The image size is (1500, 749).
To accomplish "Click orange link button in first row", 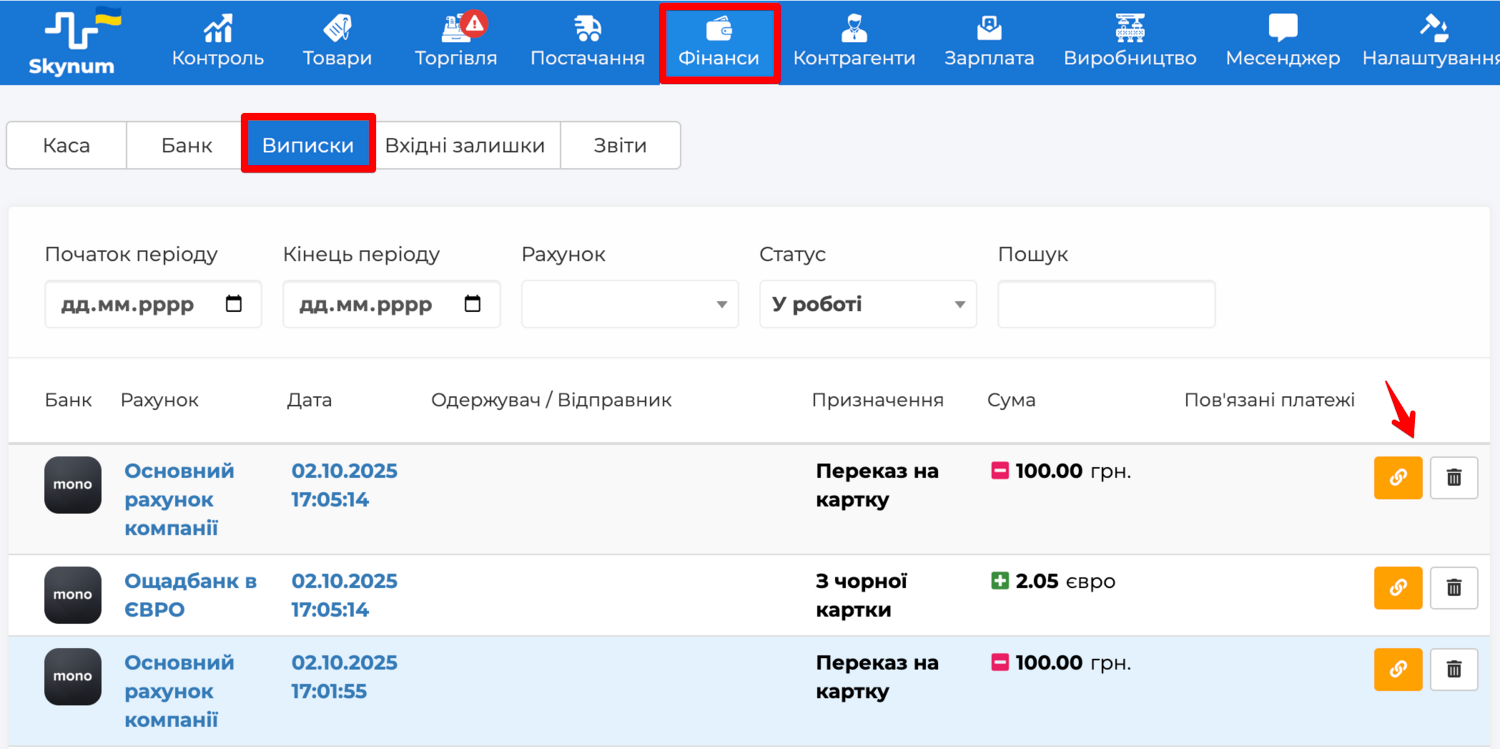I will 1397,478.
